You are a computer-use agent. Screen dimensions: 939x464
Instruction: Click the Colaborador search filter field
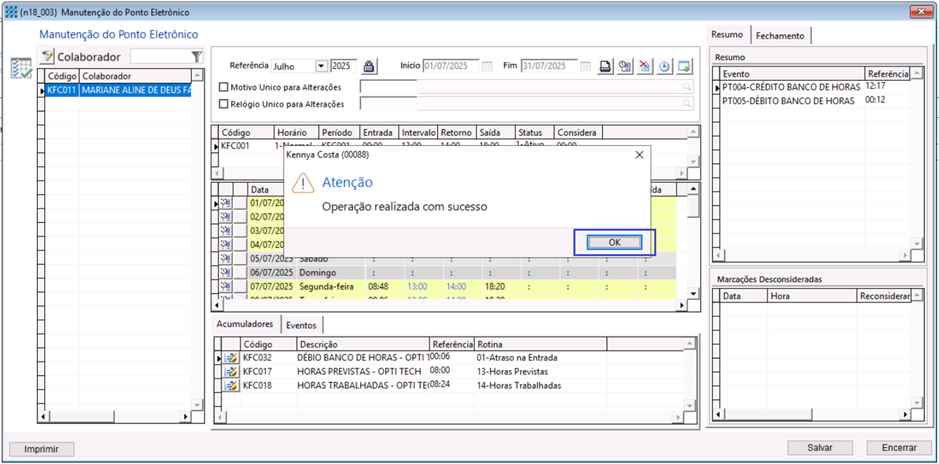159,57
